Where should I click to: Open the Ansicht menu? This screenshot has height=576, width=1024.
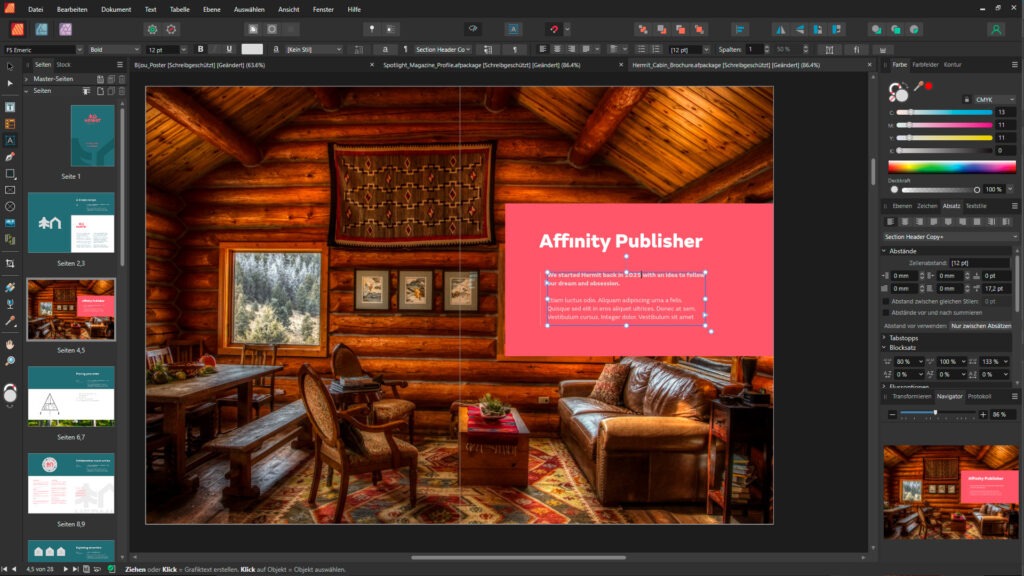coord(289,10)
